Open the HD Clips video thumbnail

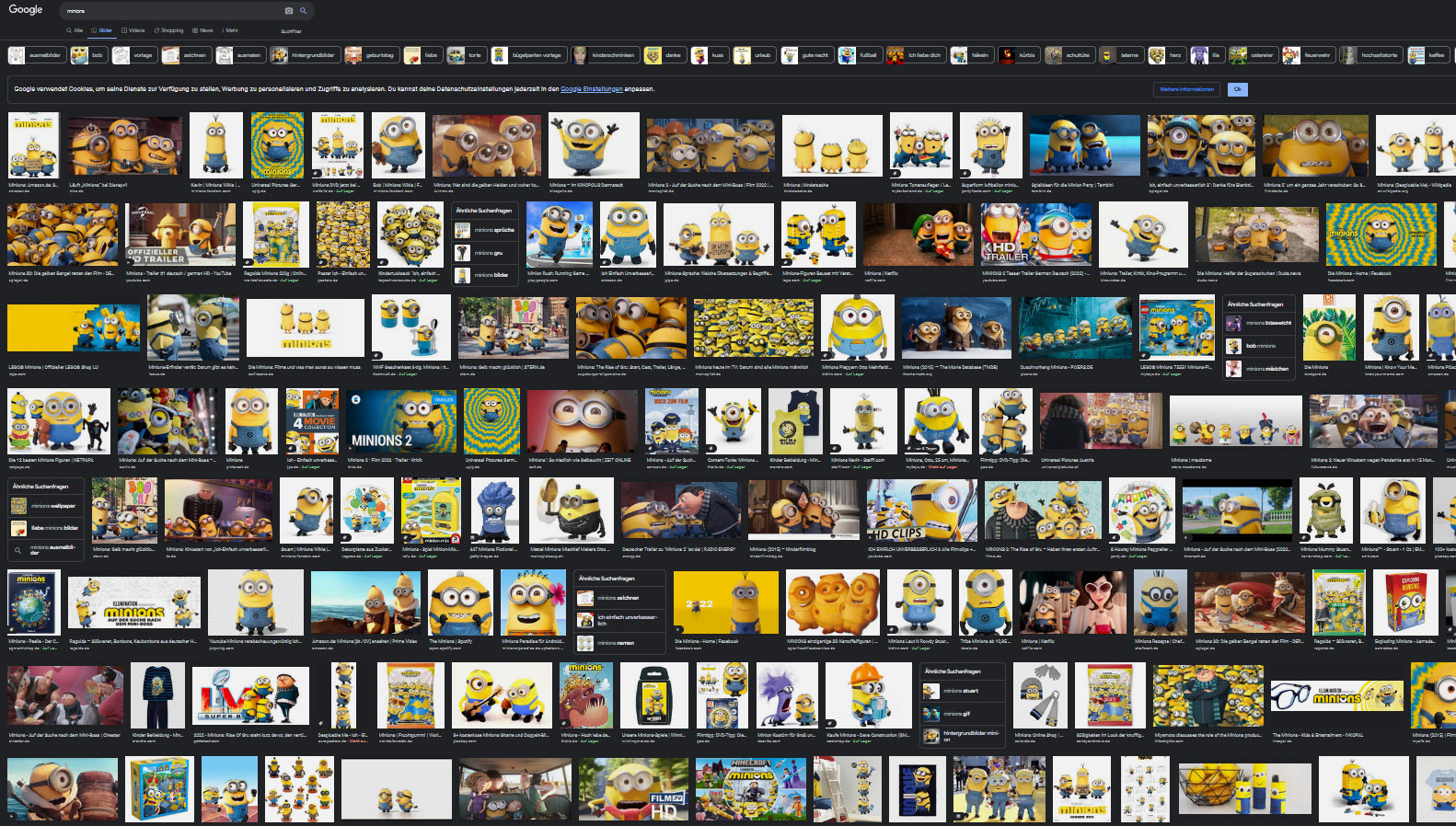(x=922, y=511)
